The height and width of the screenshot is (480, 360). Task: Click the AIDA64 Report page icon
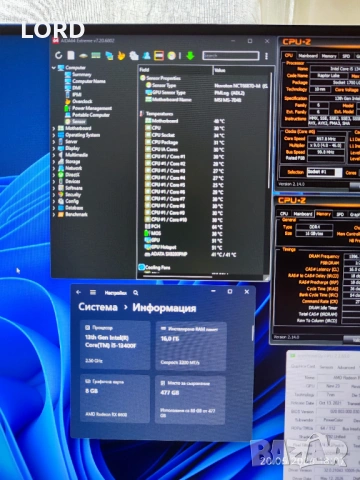pyautogui.click(x=71, y=55)
